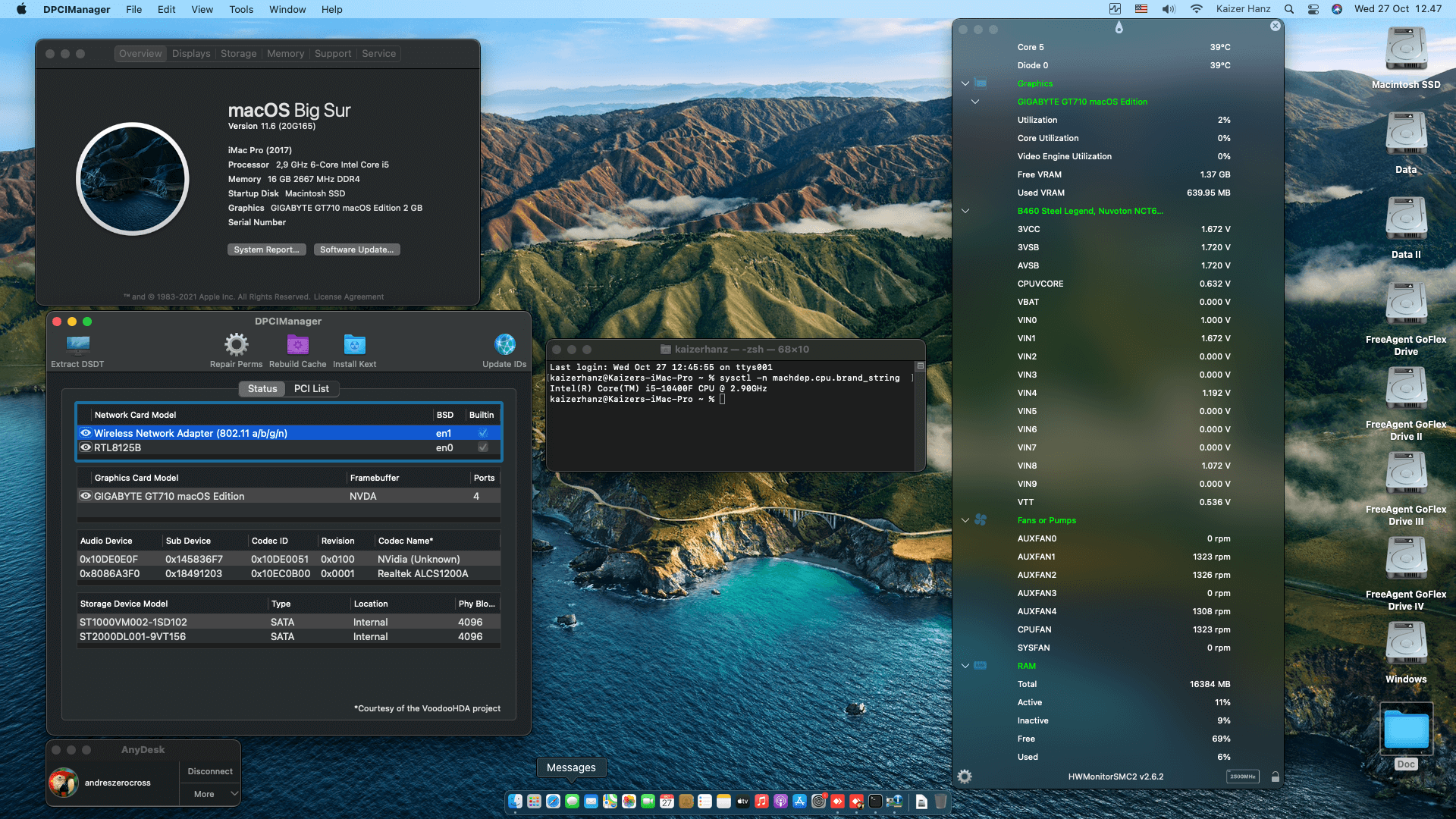
Task: Click Disconnect in AnyDesk panel
Action: (x=210, y=771)
